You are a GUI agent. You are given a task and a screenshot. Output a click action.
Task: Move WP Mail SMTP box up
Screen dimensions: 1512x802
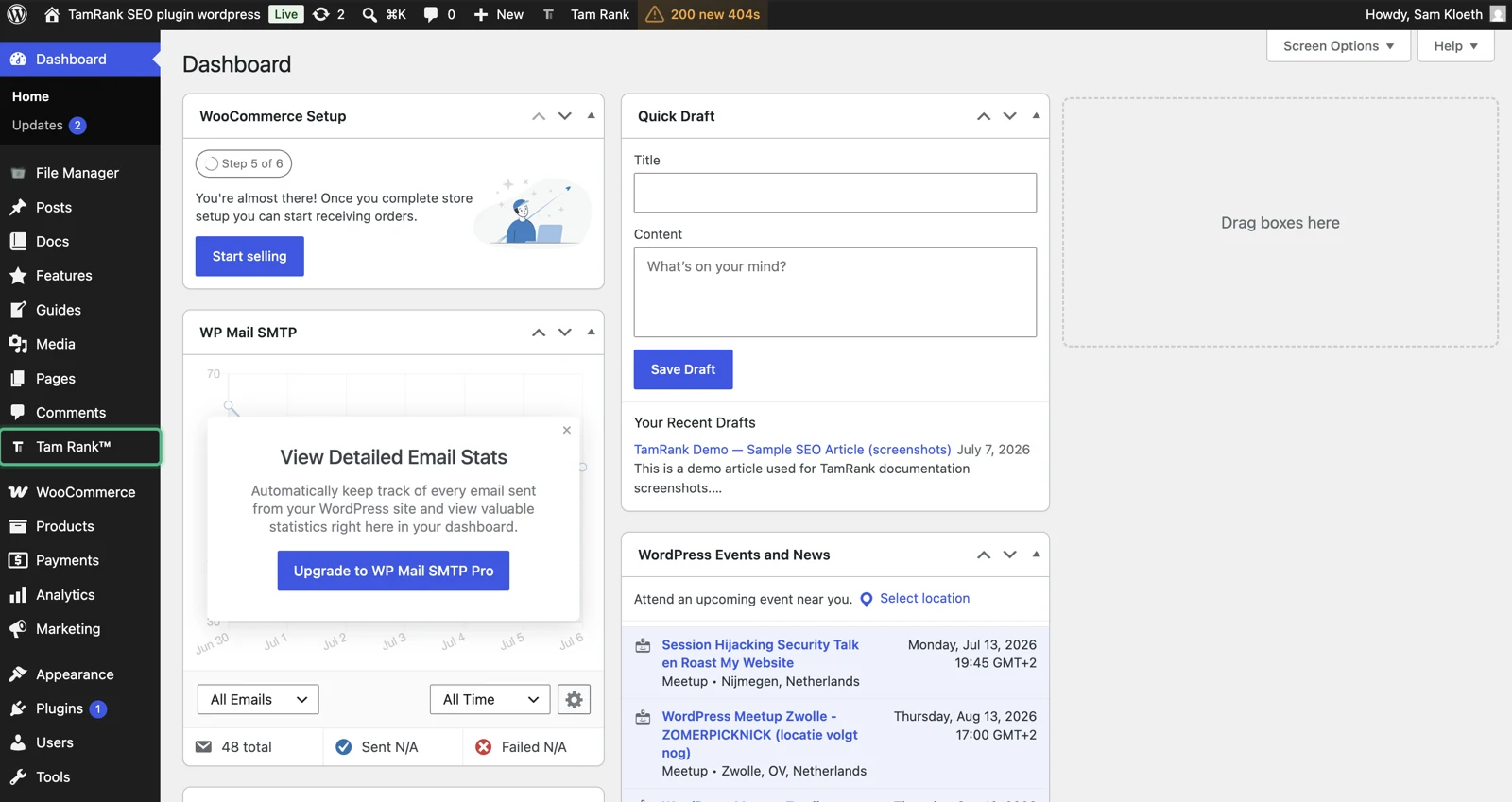[x=539, y=333]
